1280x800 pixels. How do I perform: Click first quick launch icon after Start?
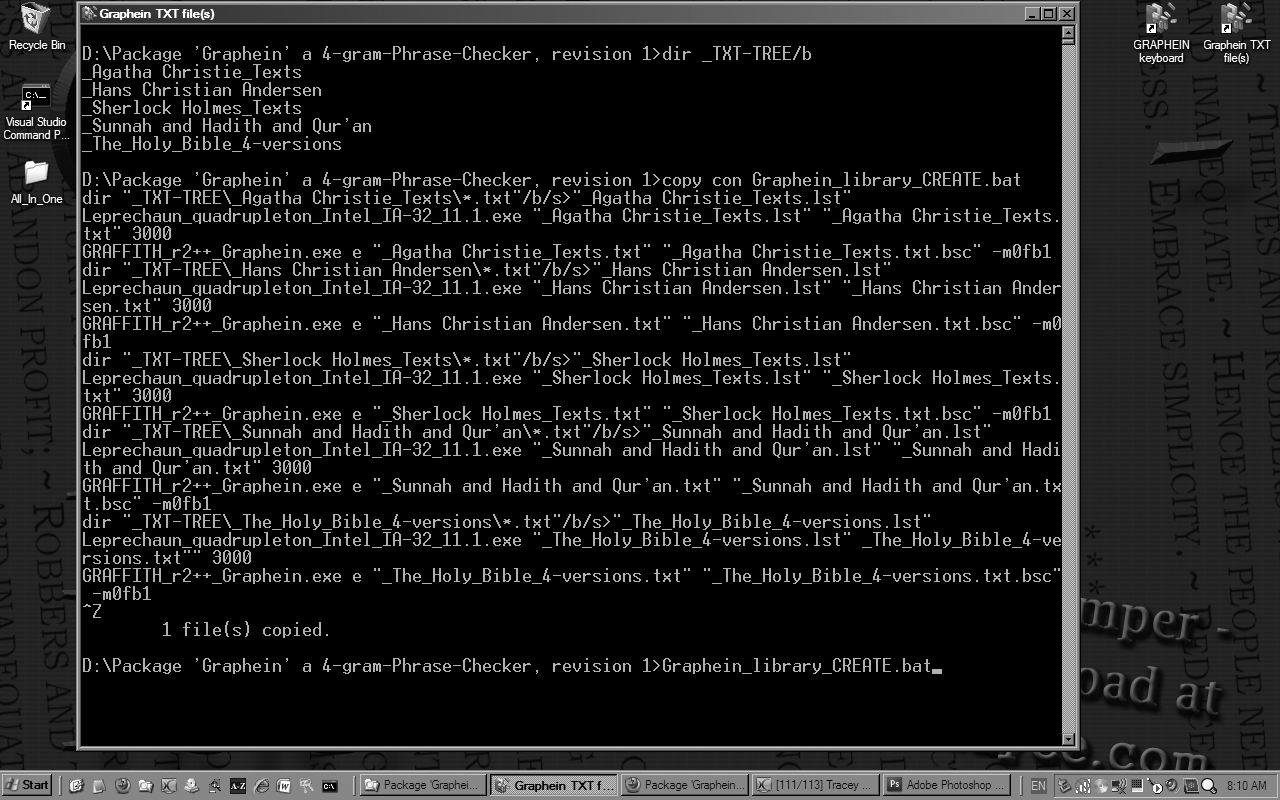76,785
